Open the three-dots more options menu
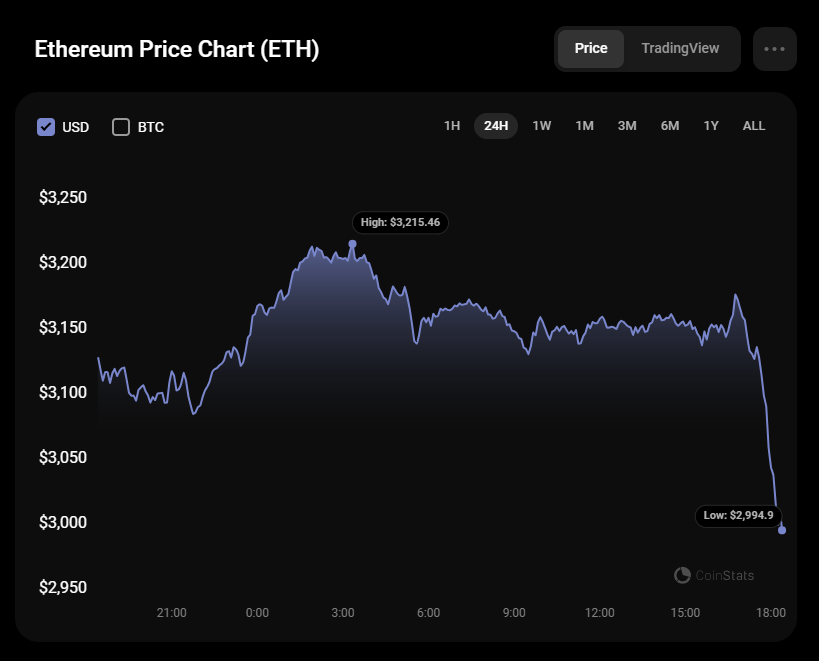The height and width of the screenshot is (661, 819). [774, 49]
